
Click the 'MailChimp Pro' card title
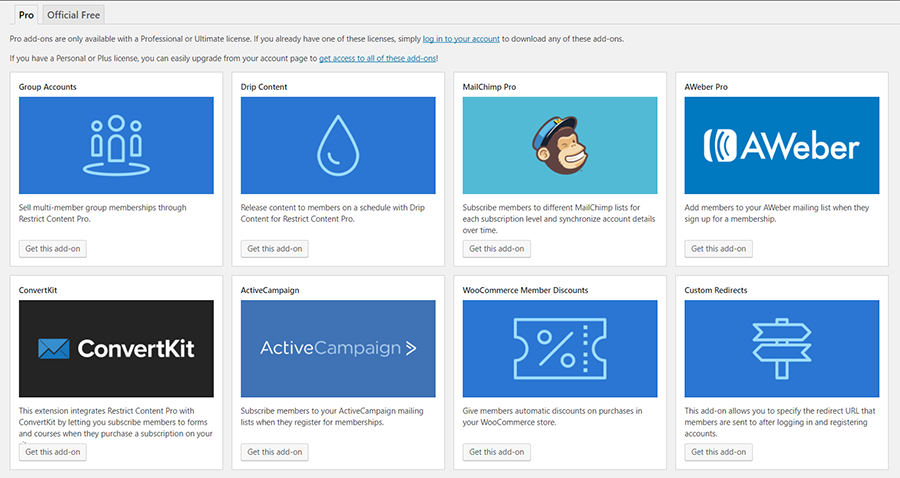[490, 87]
